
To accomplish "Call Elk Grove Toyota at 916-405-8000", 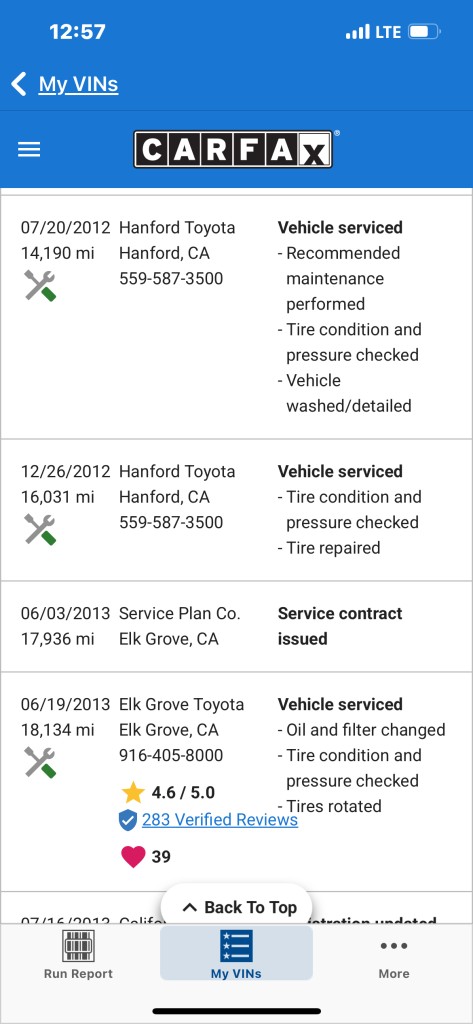I will [x=171, y=756].
